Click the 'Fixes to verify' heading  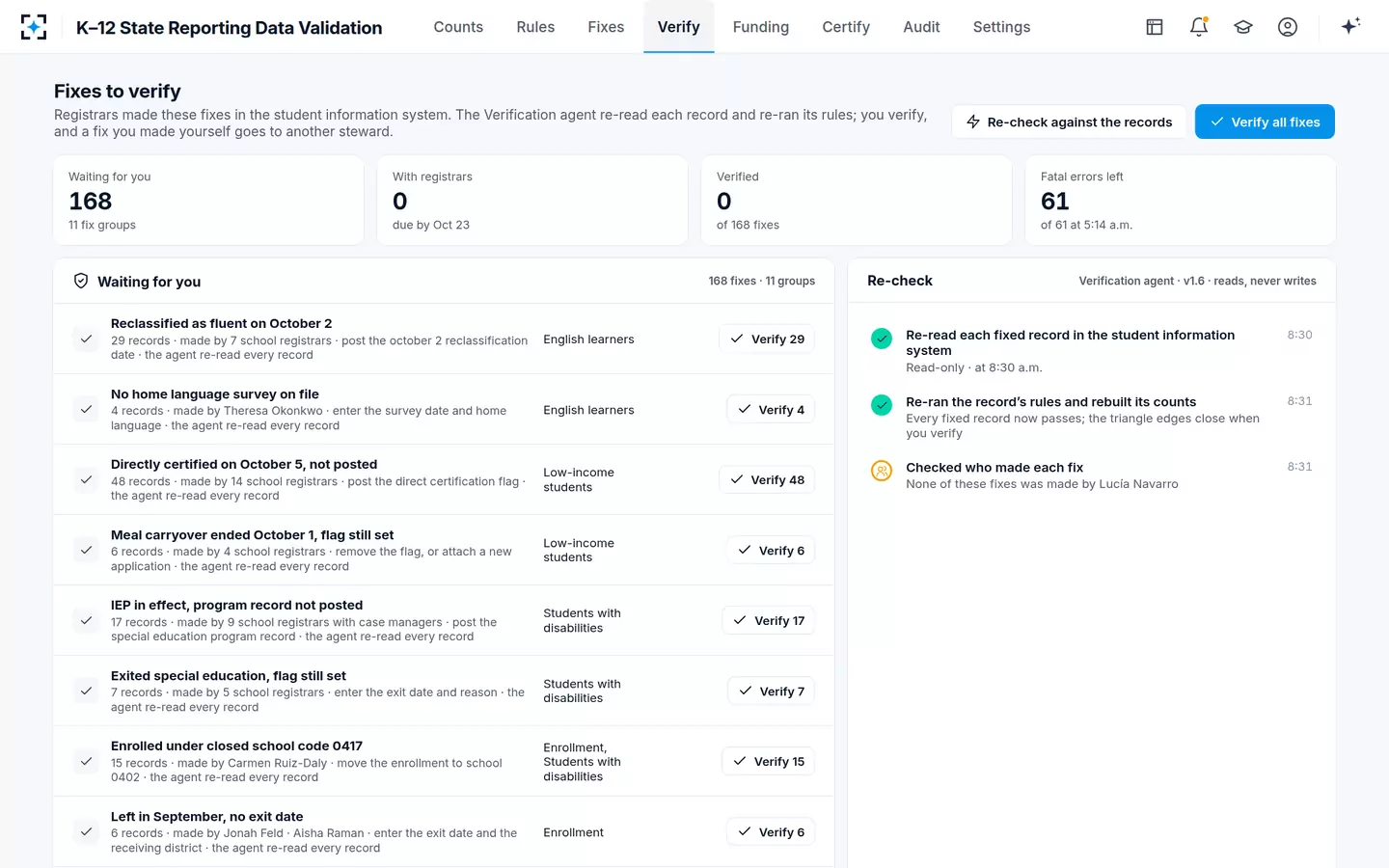click(118, 92)
